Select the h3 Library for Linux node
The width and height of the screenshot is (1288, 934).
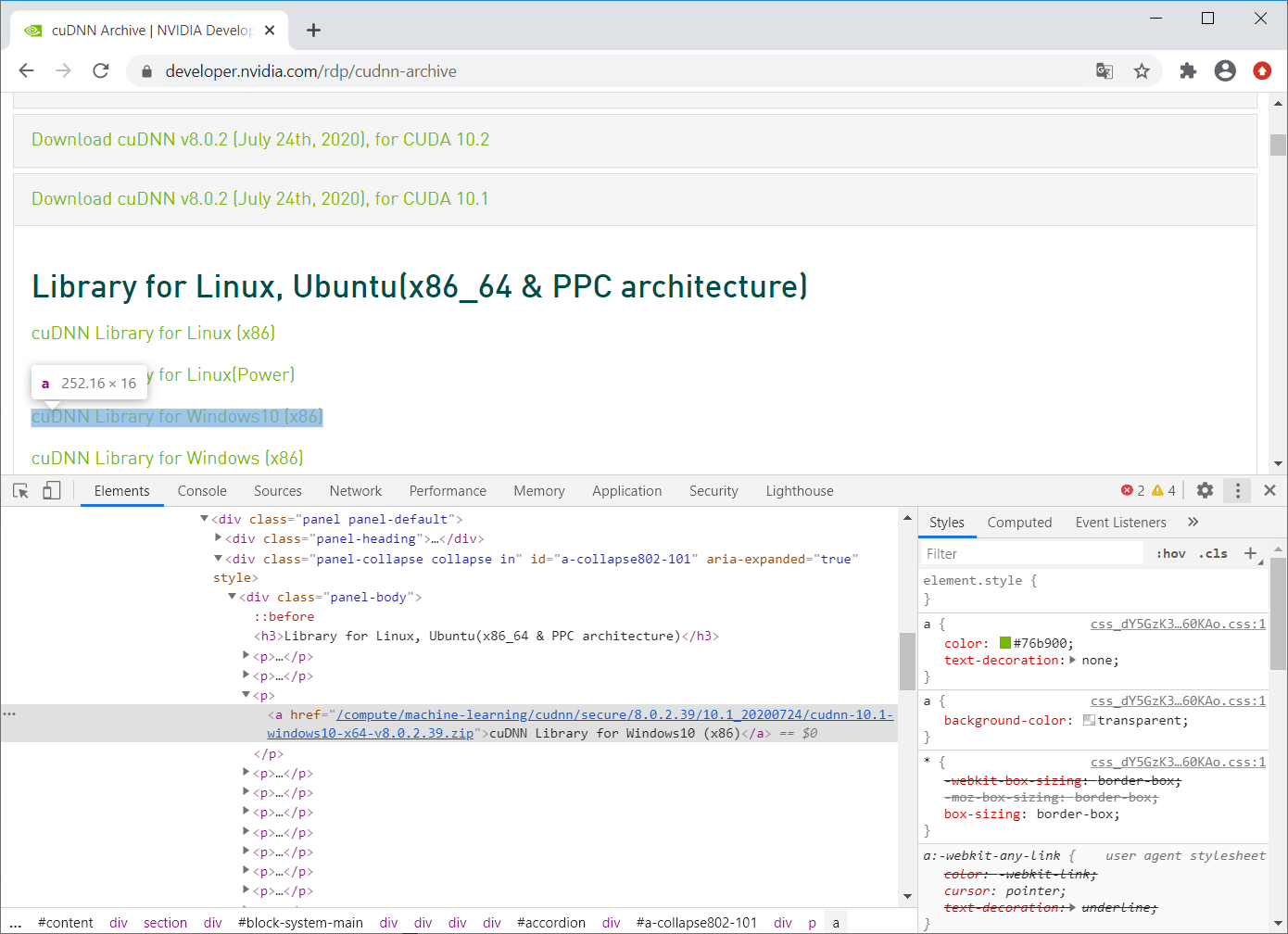coord(486,636)
